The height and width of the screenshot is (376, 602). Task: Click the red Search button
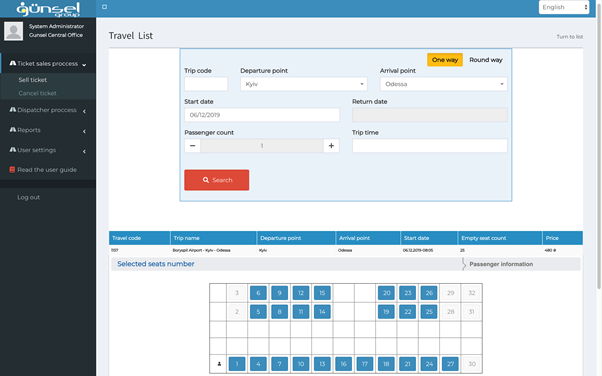(217, 180)
